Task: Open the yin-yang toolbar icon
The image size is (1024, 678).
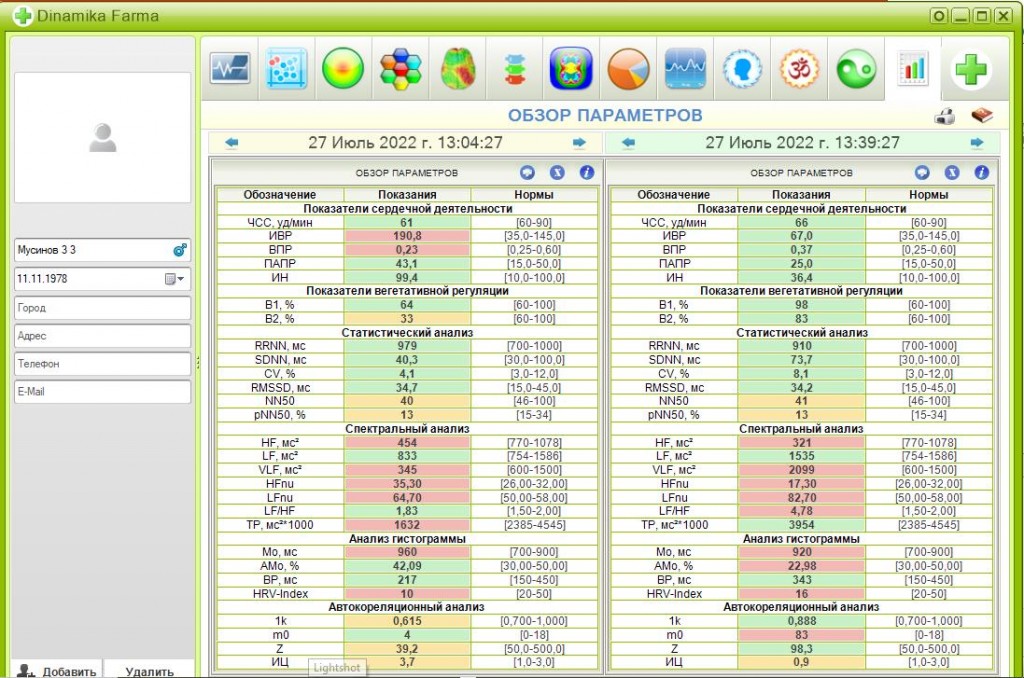Action: pos(856,69)
